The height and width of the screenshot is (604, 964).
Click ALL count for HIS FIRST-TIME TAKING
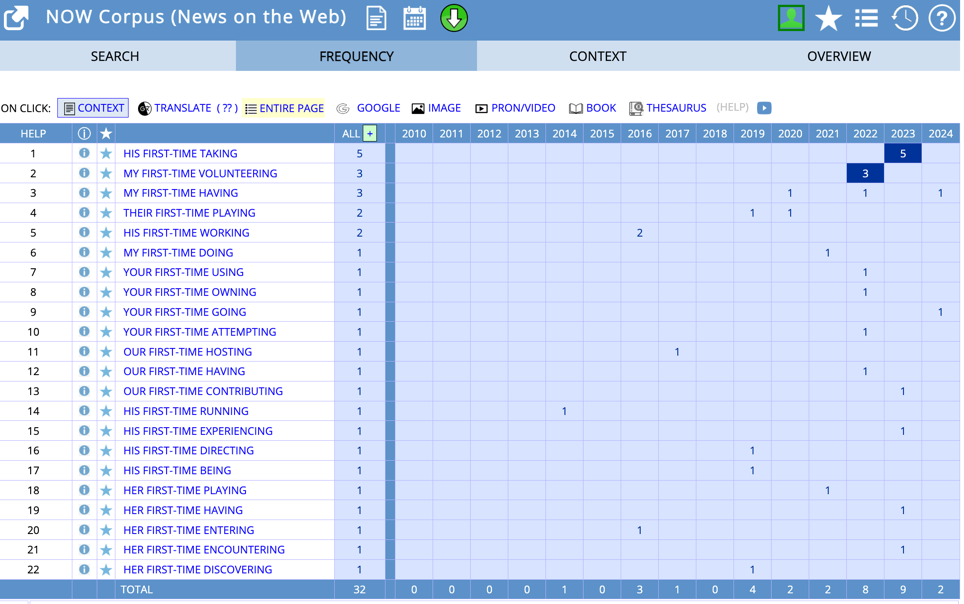click(x=360, y=153)
